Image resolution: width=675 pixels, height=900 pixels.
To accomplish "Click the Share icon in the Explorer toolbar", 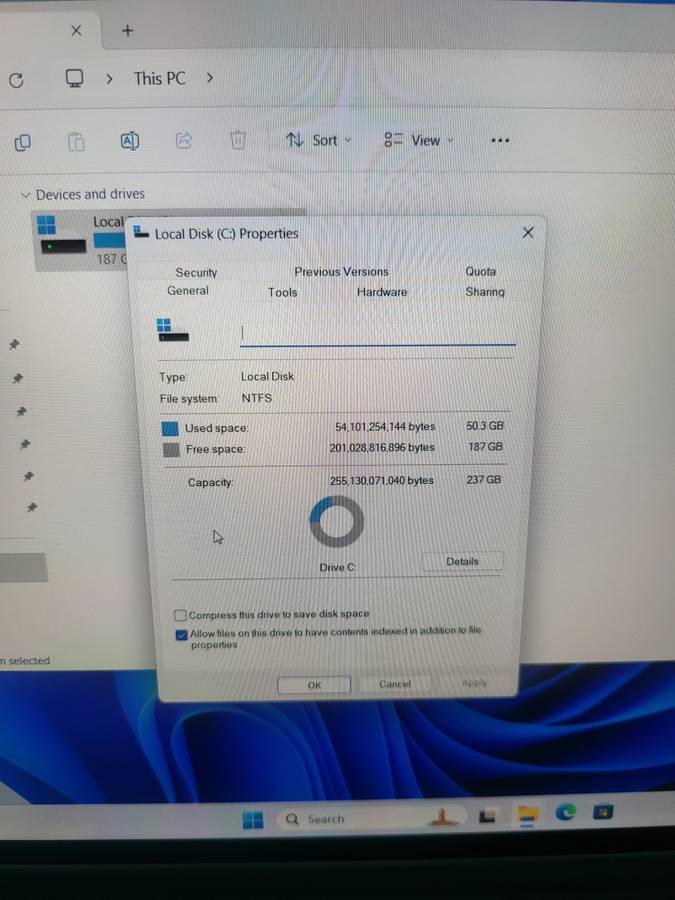I will click(x=184, y=140).
